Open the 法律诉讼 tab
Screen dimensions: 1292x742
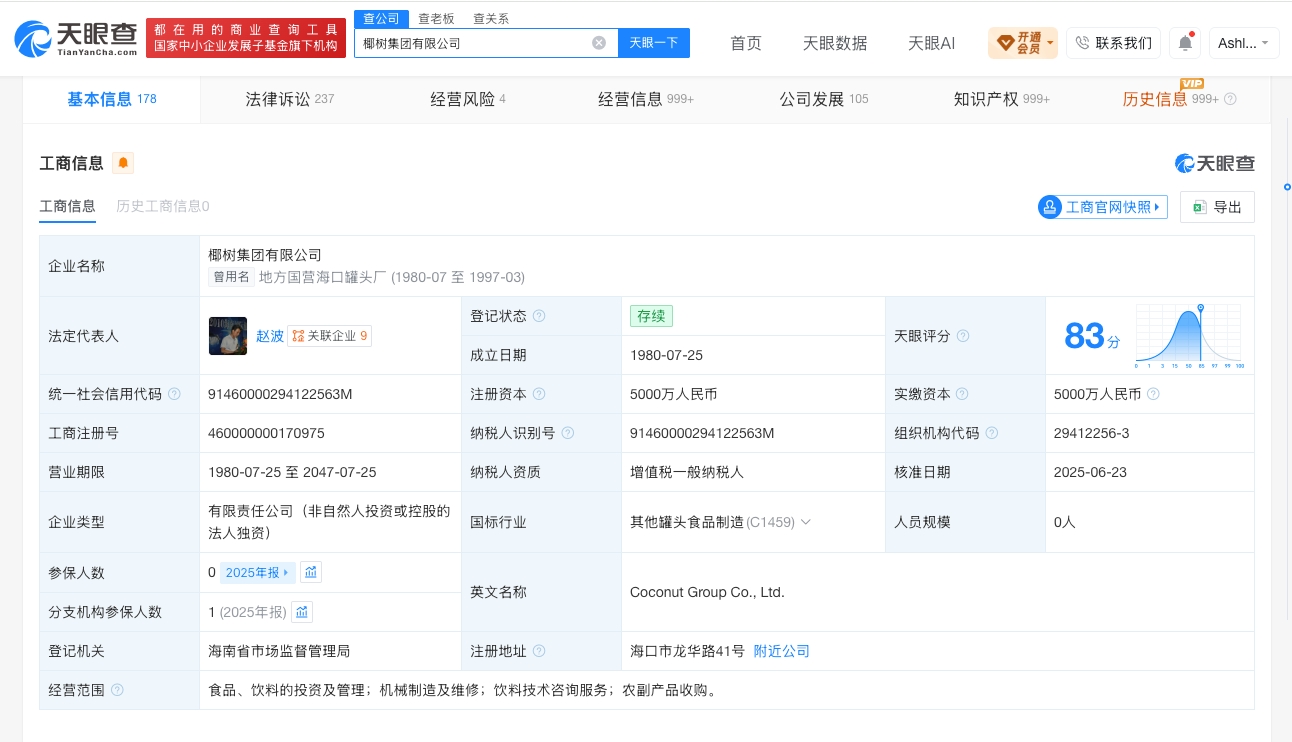click(x=290, y=99)
